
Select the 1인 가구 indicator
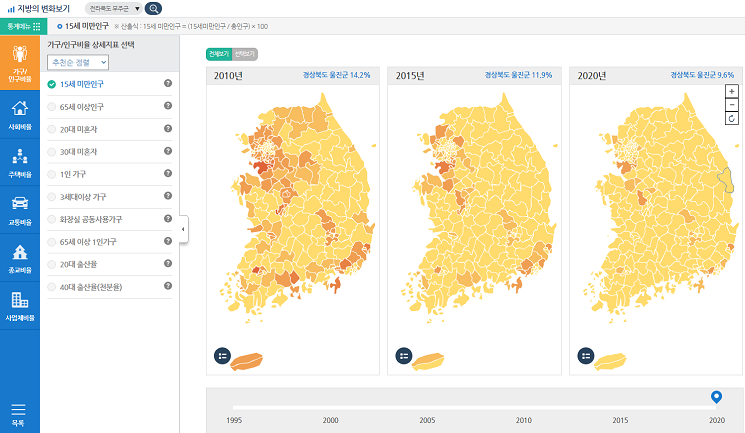(51, 174)
